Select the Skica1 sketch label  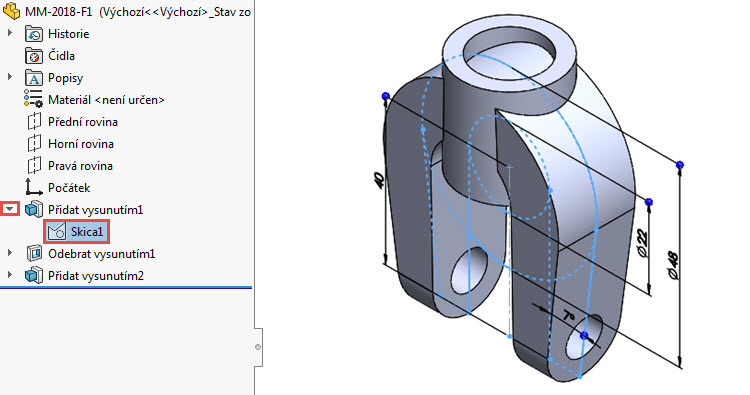[87, 232]
